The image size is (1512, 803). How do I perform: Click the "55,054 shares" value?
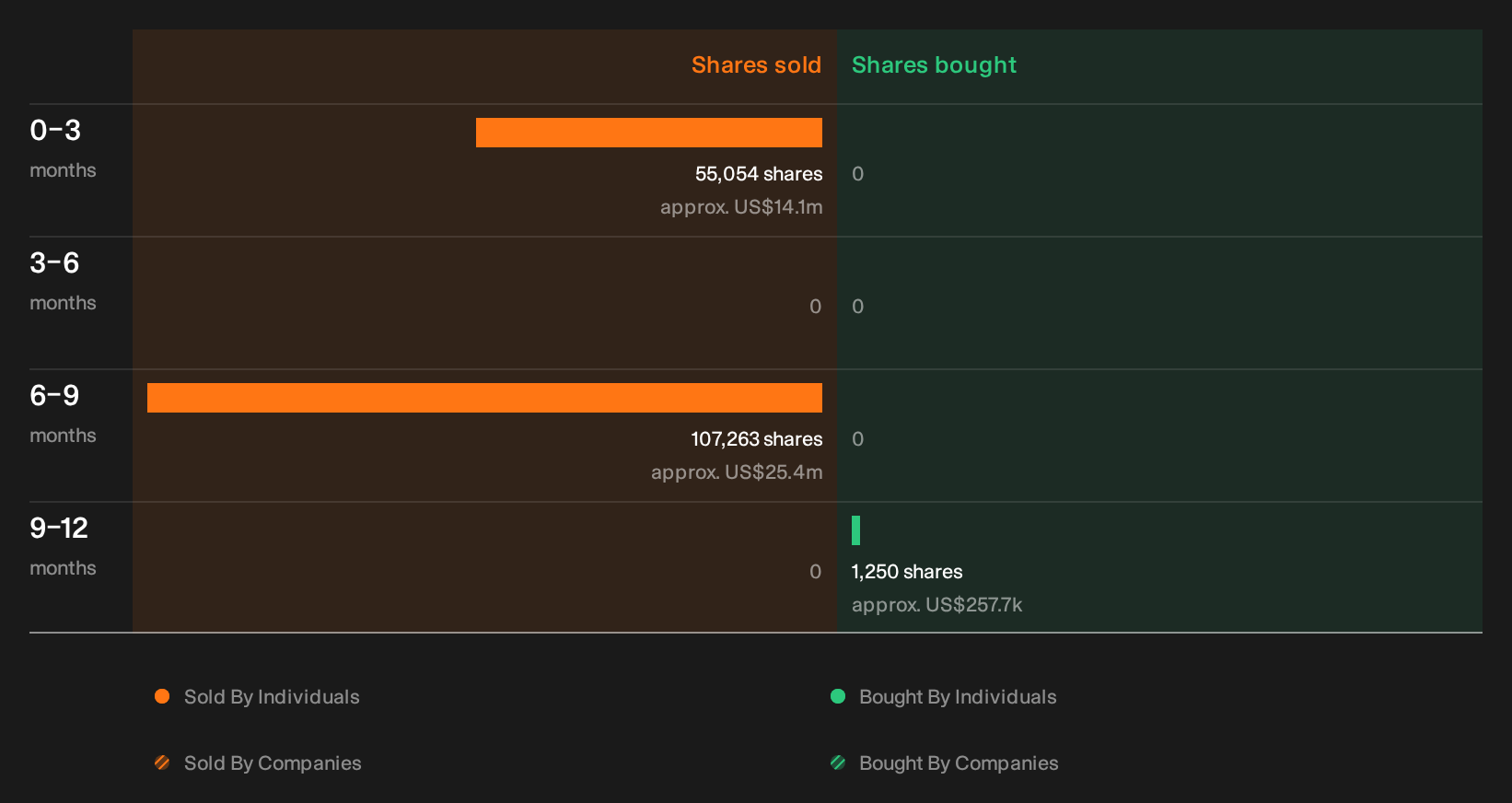[x=759, y=174]
